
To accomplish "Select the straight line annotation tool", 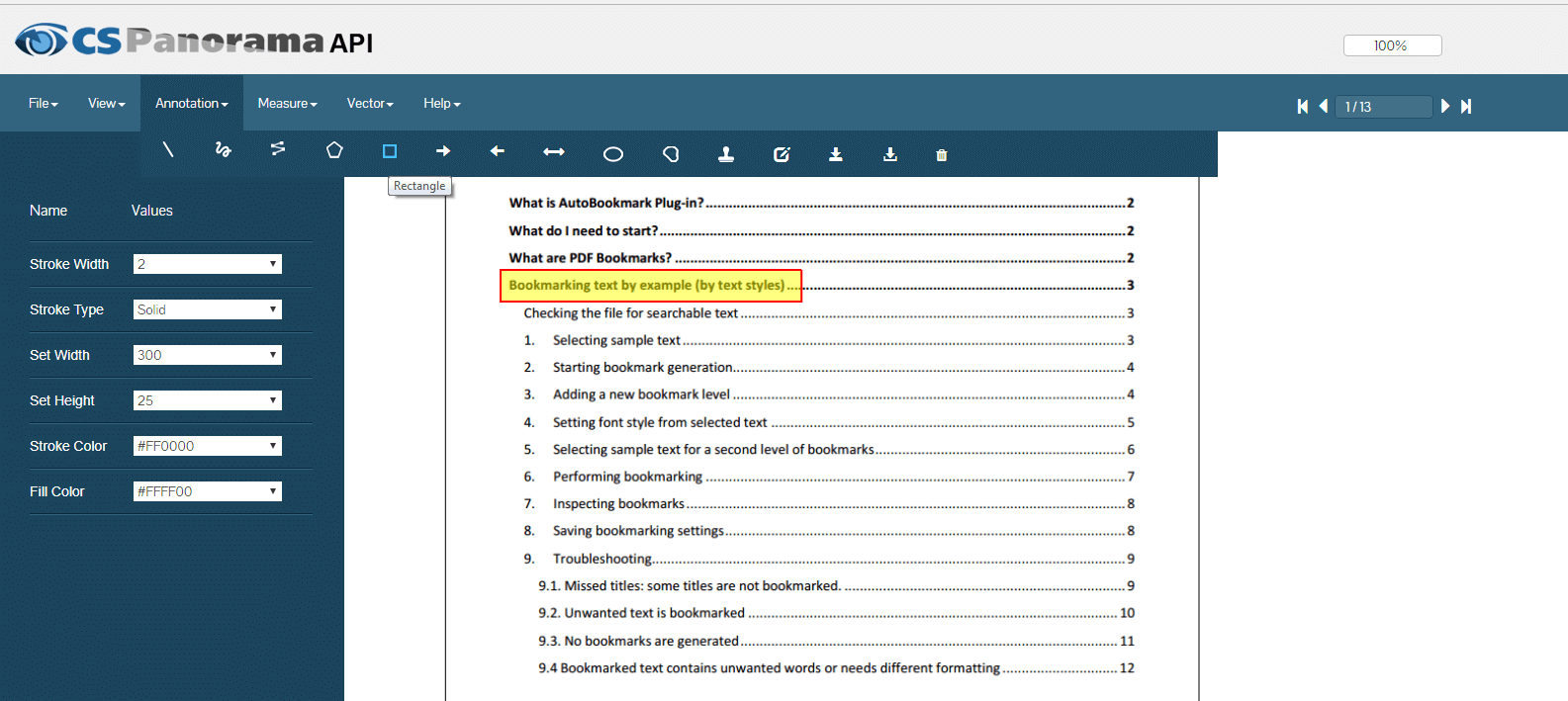I will click(168, 150).
